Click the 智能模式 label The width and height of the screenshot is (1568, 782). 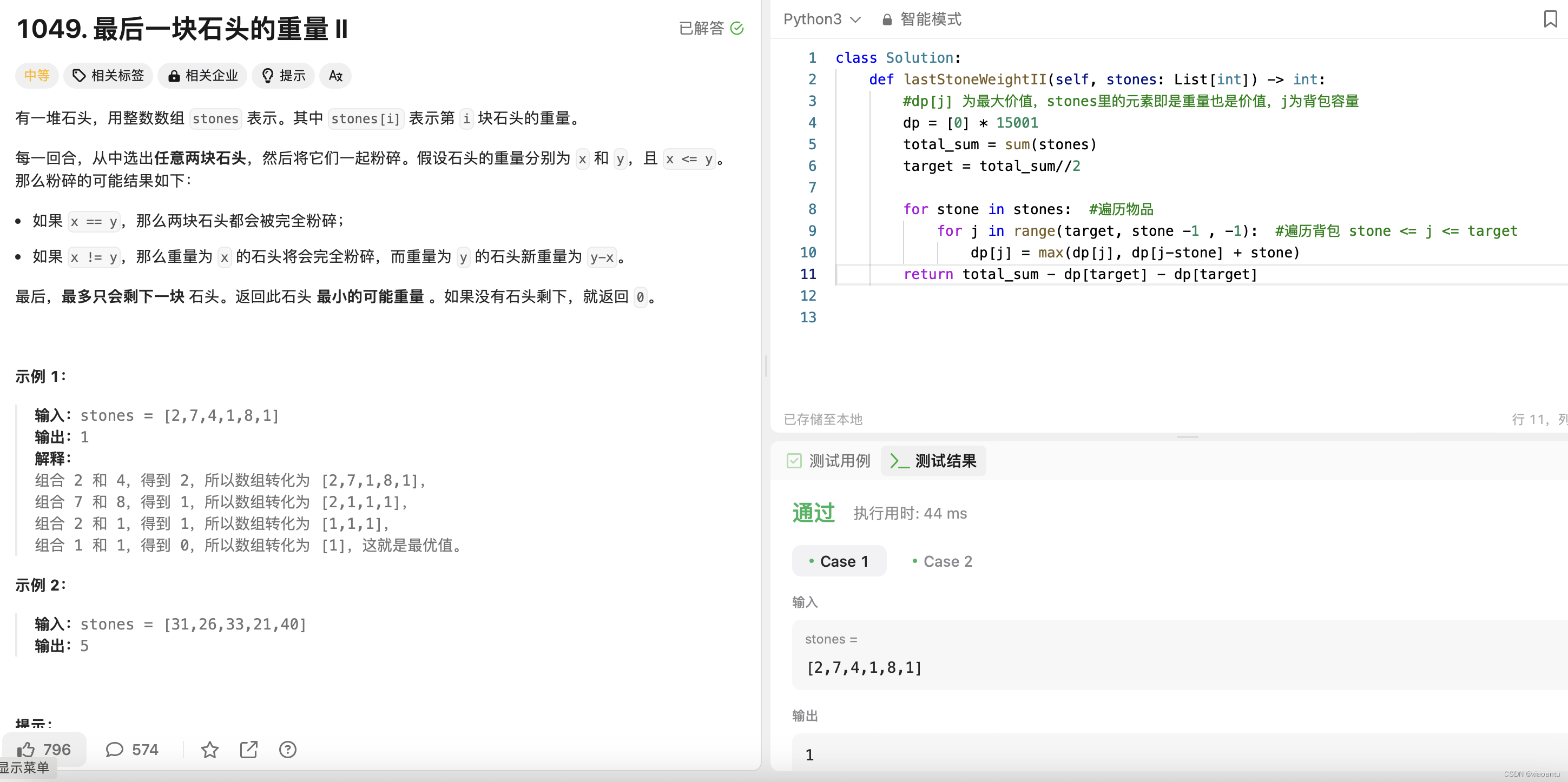point(931,19)
